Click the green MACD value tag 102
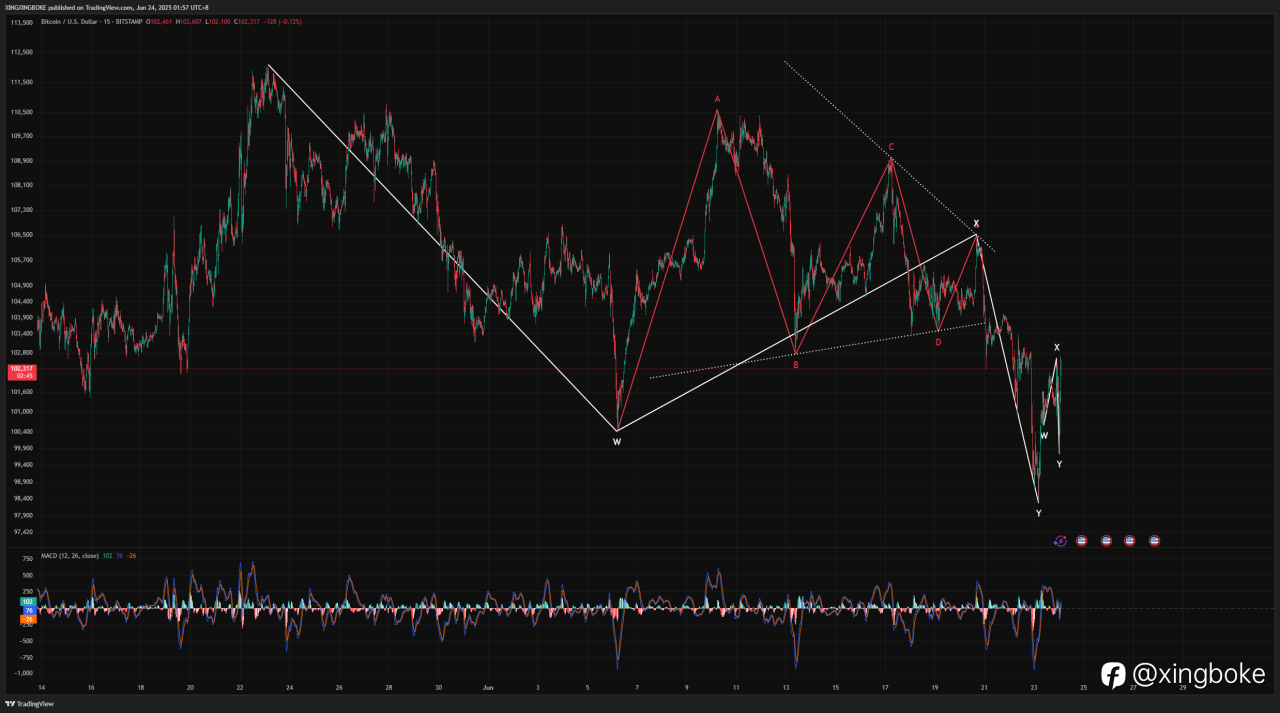This screenshot has height=713, width=1280. click(x=30, y=601)
